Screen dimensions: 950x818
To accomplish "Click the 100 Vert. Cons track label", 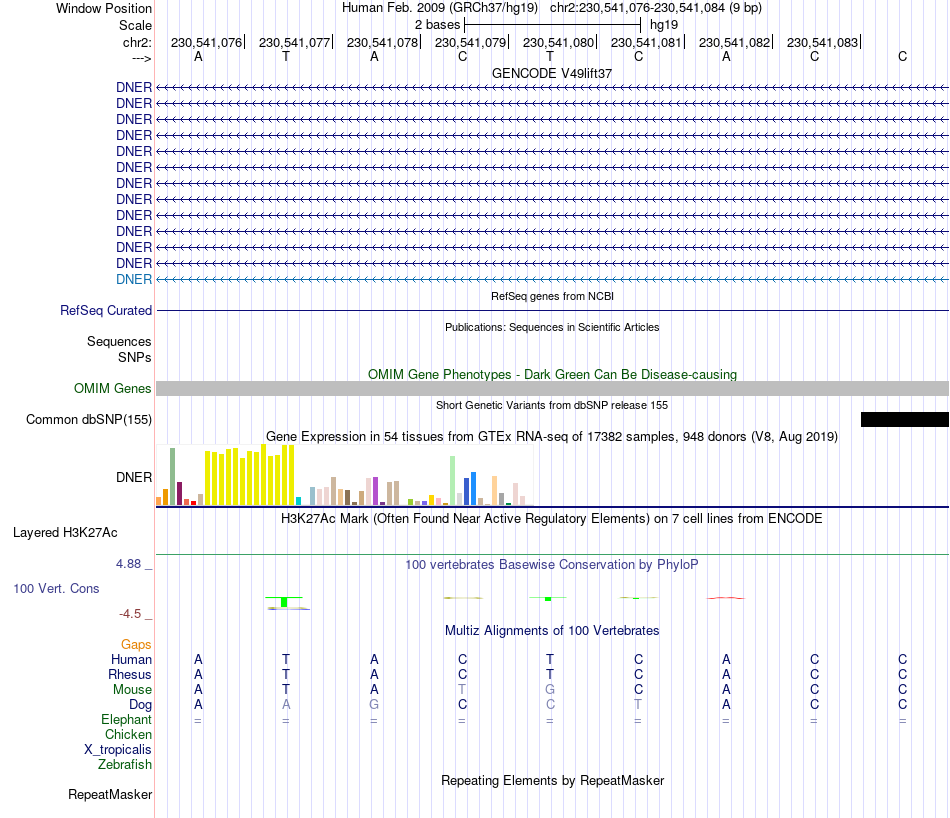I will click(56, 588).
